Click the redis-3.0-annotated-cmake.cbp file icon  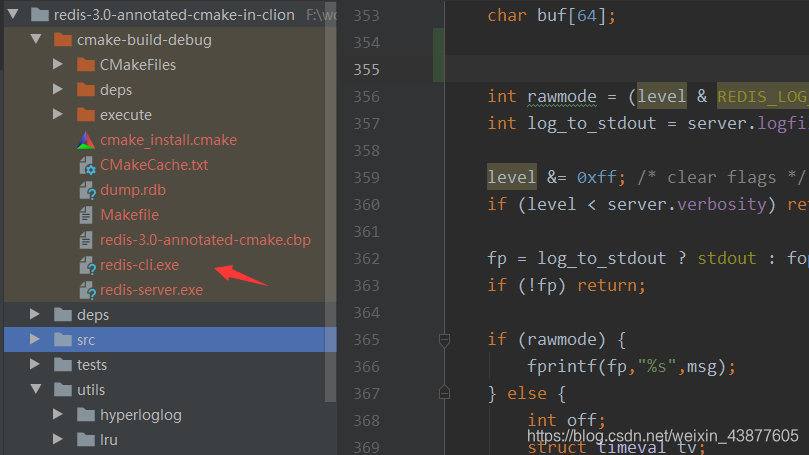pos(86,240)
